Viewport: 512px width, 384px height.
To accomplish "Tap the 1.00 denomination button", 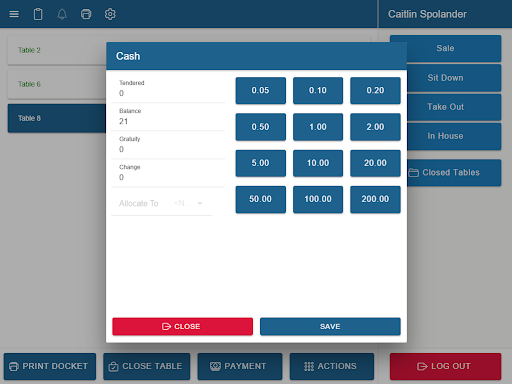I will click(318, 127).
